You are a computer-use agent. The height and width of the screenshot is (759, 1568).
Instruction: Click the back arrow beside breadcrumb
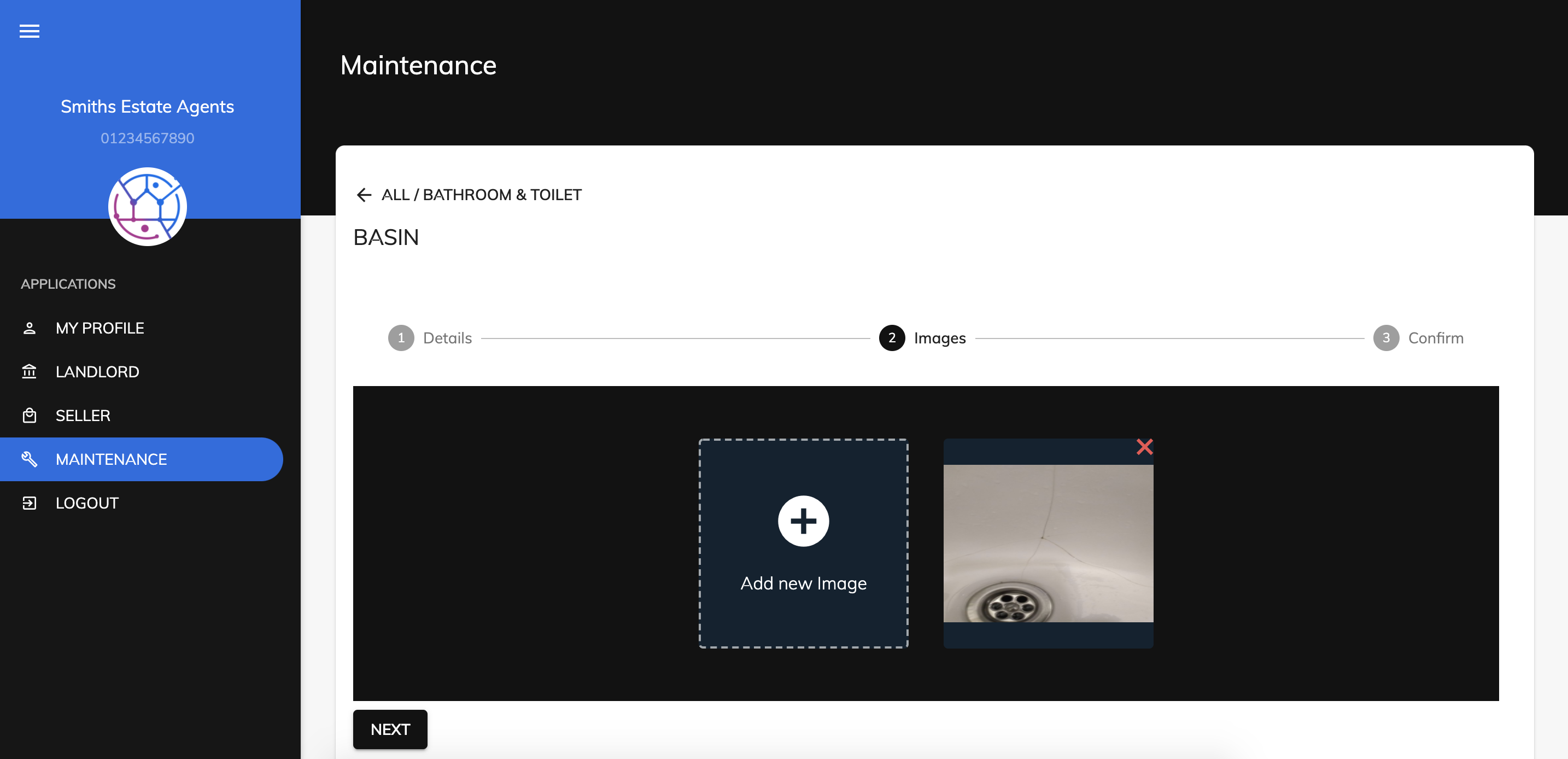coord(364,195)
